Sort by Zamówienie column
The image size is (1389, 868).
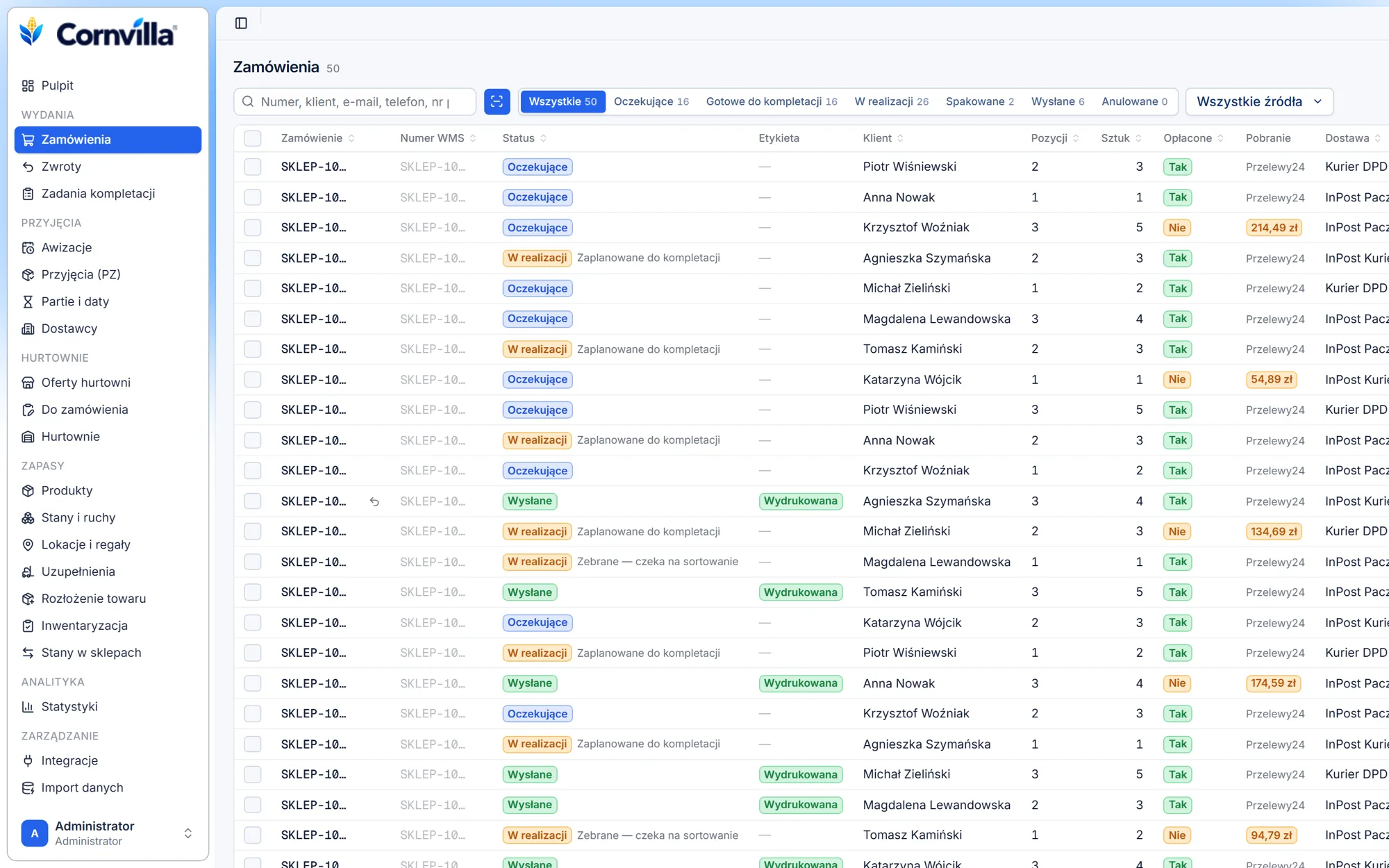click(318, 138)
